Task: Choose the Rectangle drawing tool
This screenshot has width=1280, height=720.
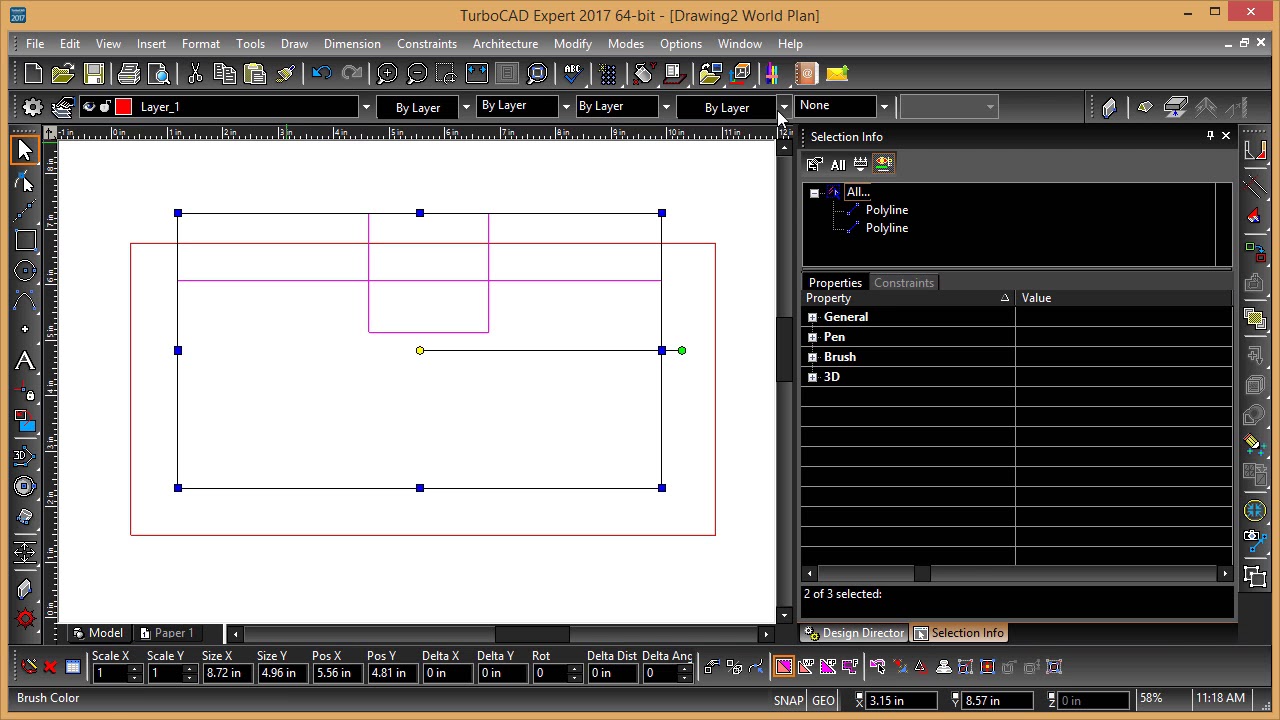Action: click(25, 240)
